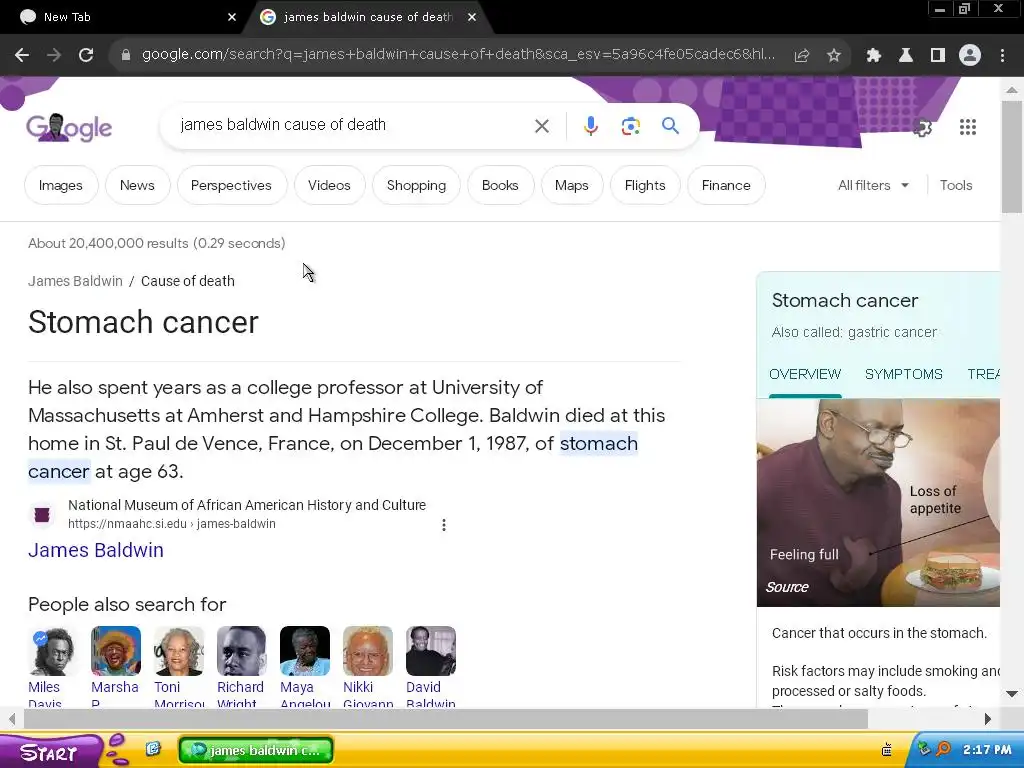Filter results by Finance
1024x768 pixels.
(726, 185)
